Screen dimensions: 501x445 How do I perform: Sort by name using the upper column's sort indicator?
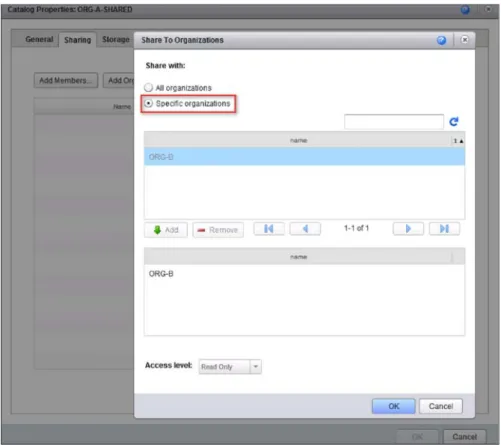(x=458, y=141)
